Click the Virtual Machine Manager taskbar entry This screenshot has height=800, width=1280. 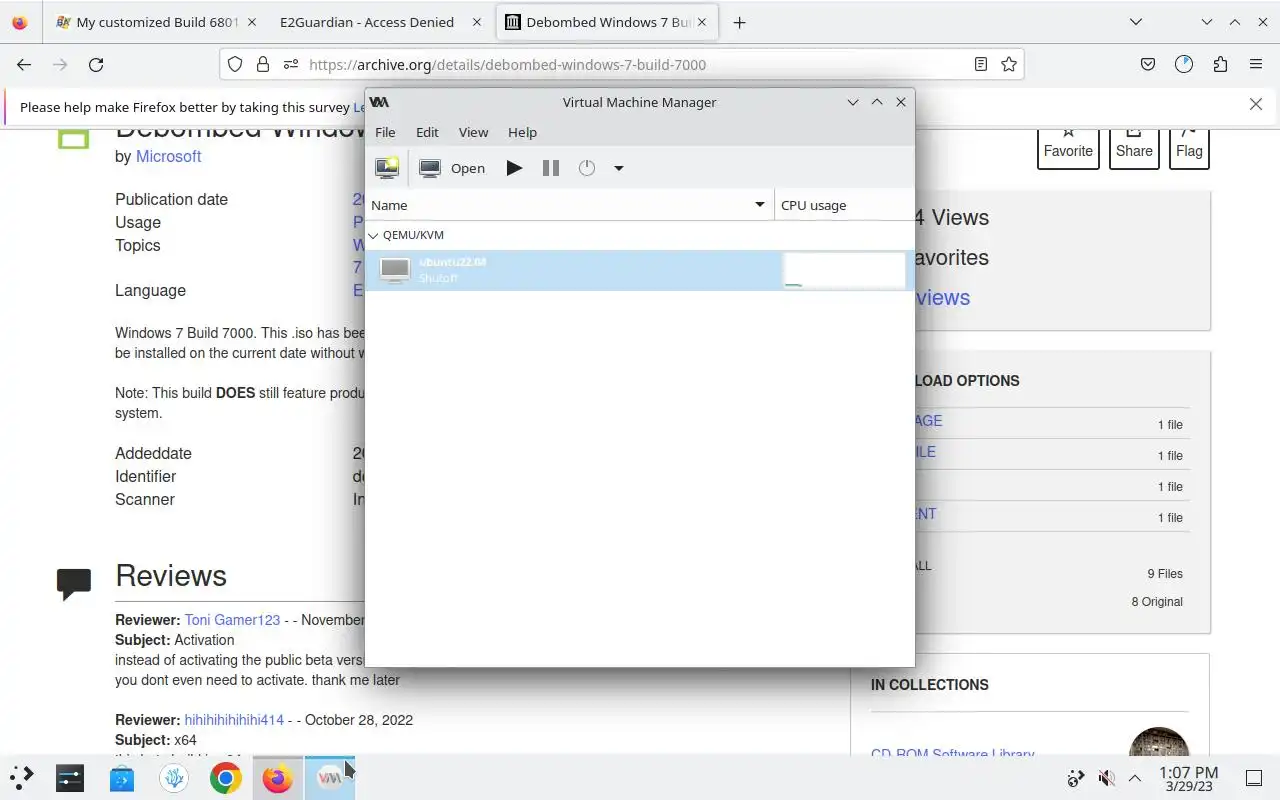[x=330, y=777]
